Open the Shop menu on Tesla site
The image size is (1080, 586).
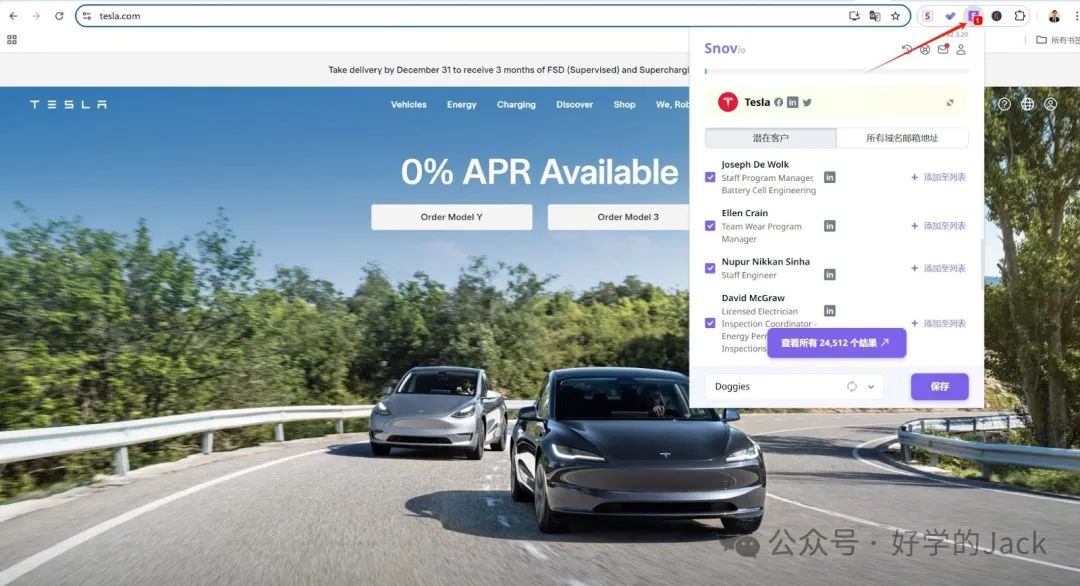[x=625, y=105]
